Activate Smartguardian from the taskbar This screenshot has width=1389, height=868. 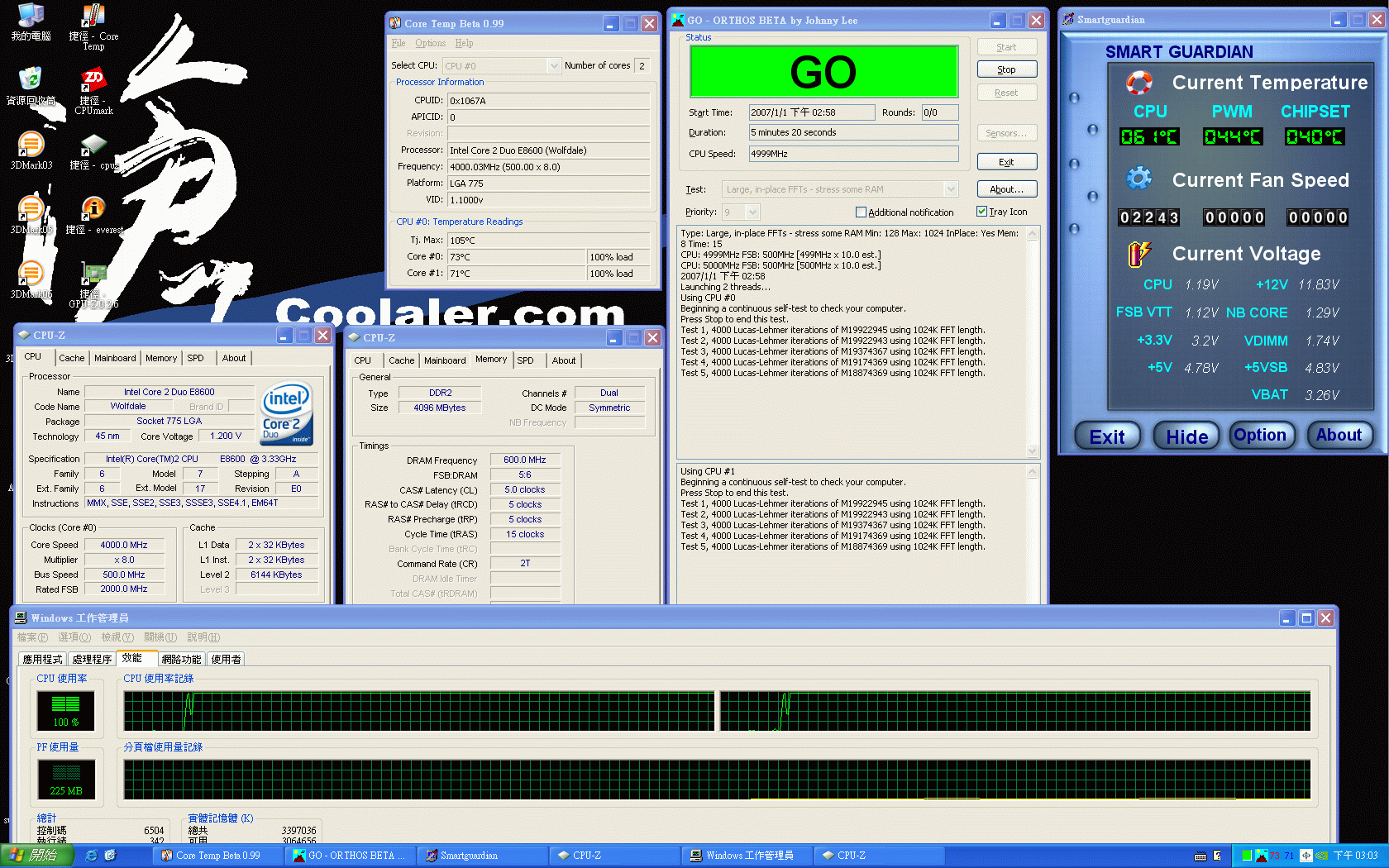484,856
